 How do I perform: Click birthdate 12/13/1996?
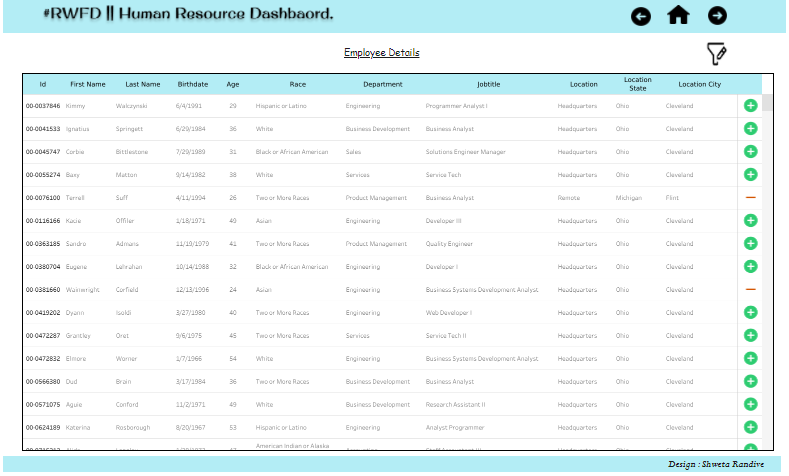pyautogui.click(x=192, y=290)
